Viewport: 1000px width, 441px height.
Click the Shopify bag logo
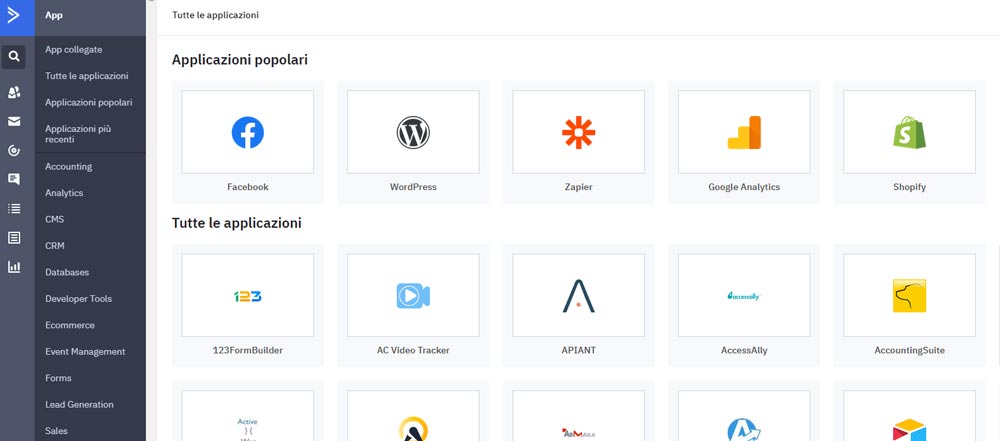[909, 132]
